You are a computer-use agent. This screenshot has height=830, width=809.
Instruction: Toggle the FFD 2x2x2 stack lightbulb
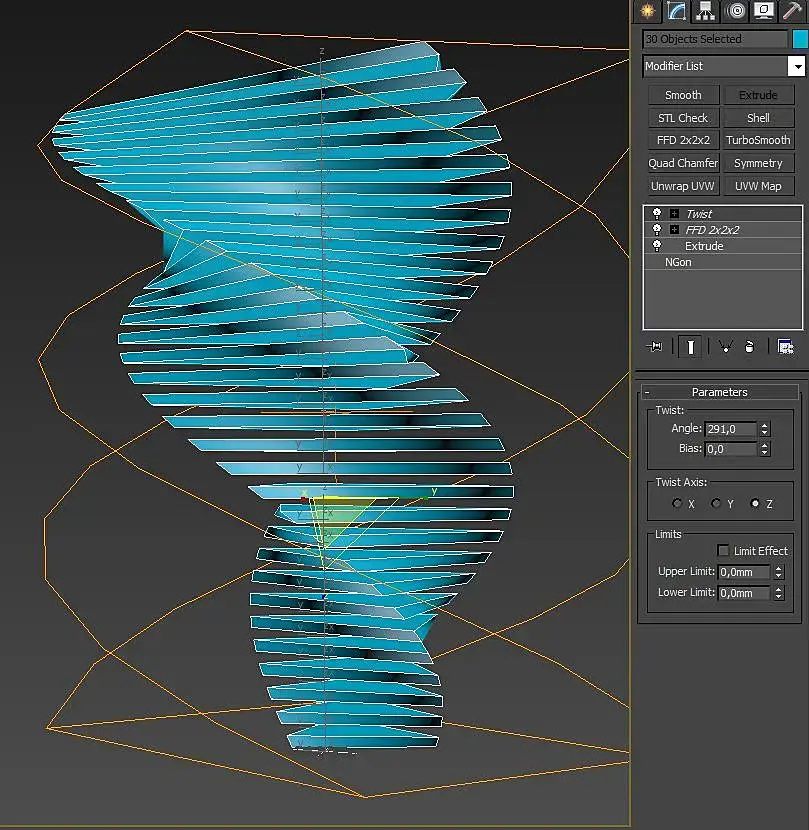click(657, 230)
